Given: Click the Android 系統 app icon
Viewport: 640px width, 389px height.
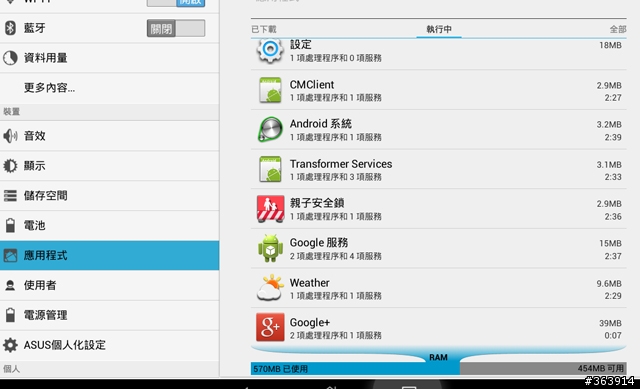Looking at the screenshot, I should (270, 129).
